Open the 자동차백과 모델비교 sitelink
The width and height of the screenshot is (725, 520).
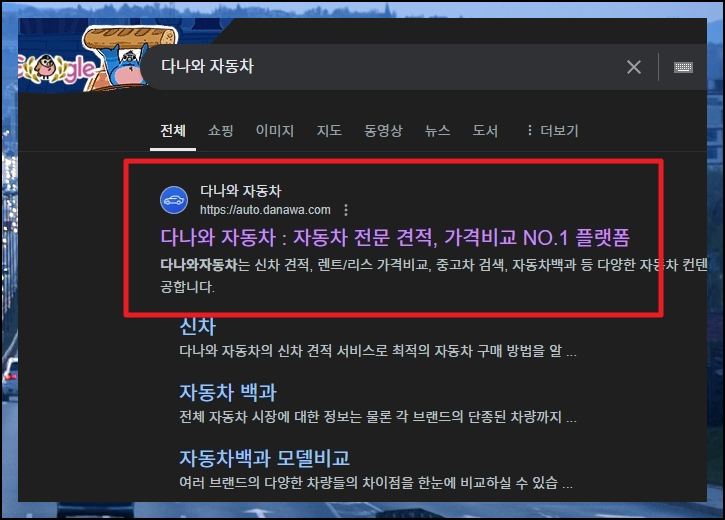tap(264, 458)
